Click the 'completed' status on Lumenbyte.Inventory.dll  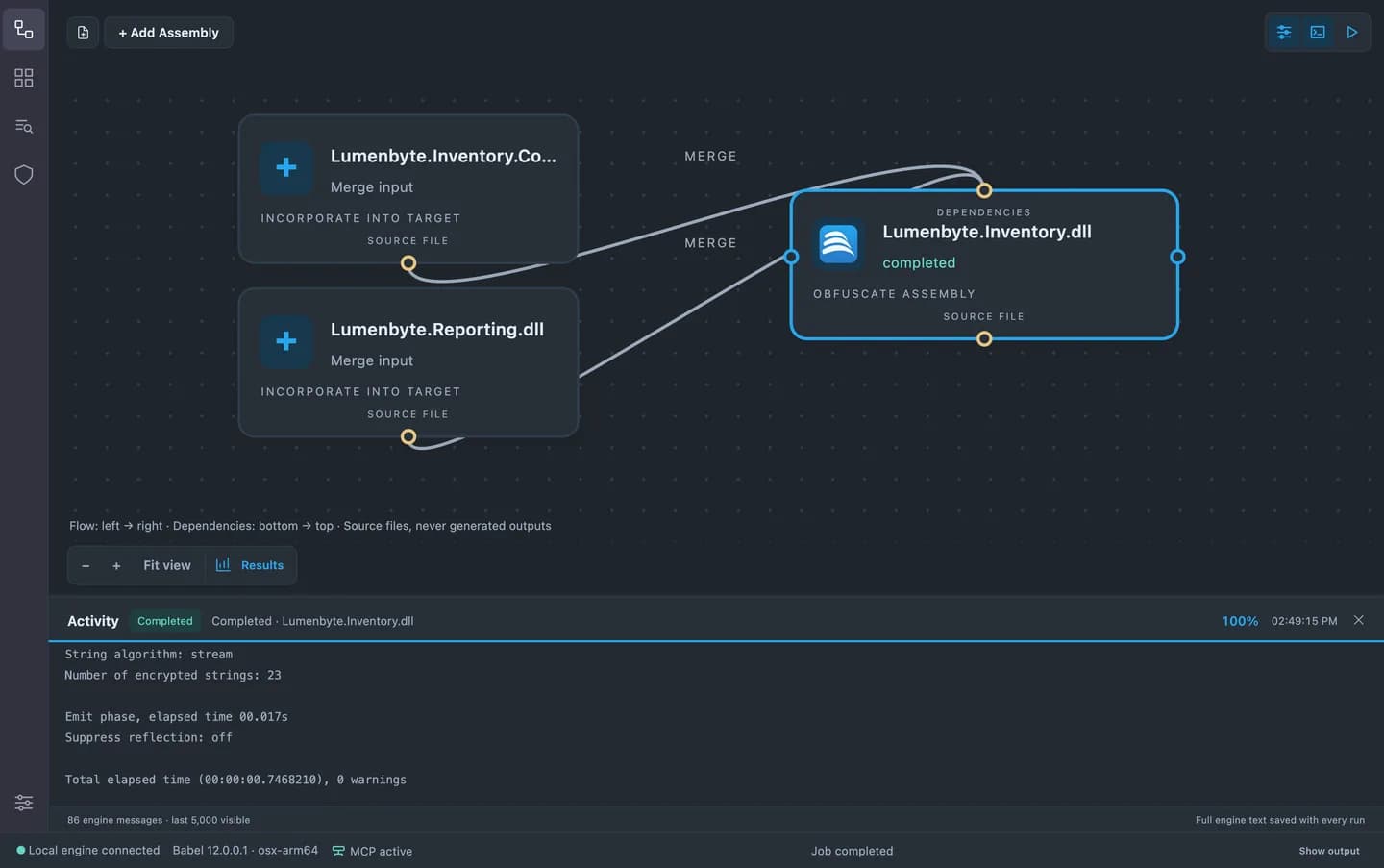tap(919, 262)
